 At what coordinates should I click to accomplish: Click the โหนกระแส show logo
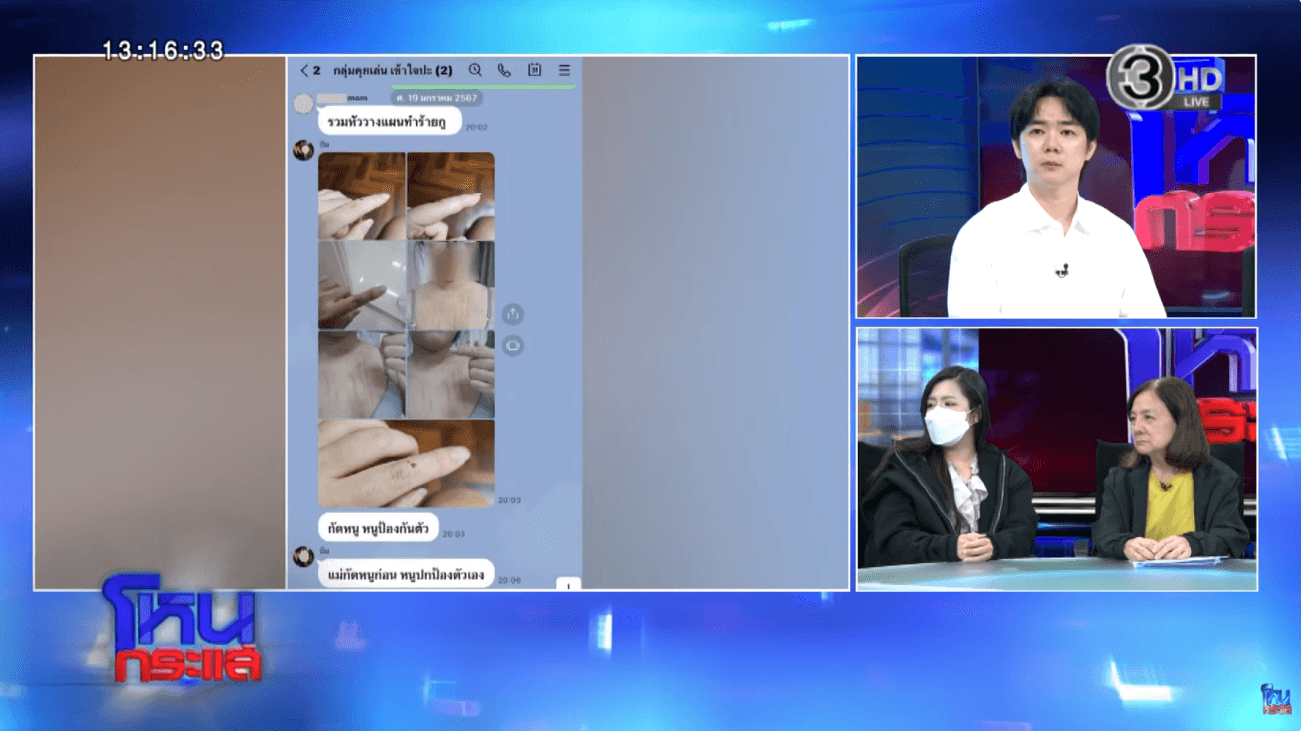pos(184,629)
